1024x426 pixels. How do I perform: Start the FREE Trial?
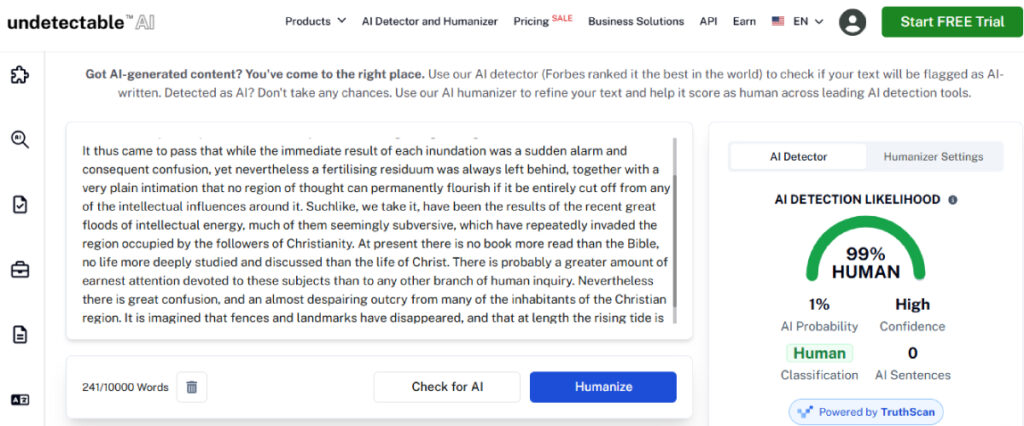point(951,21)
